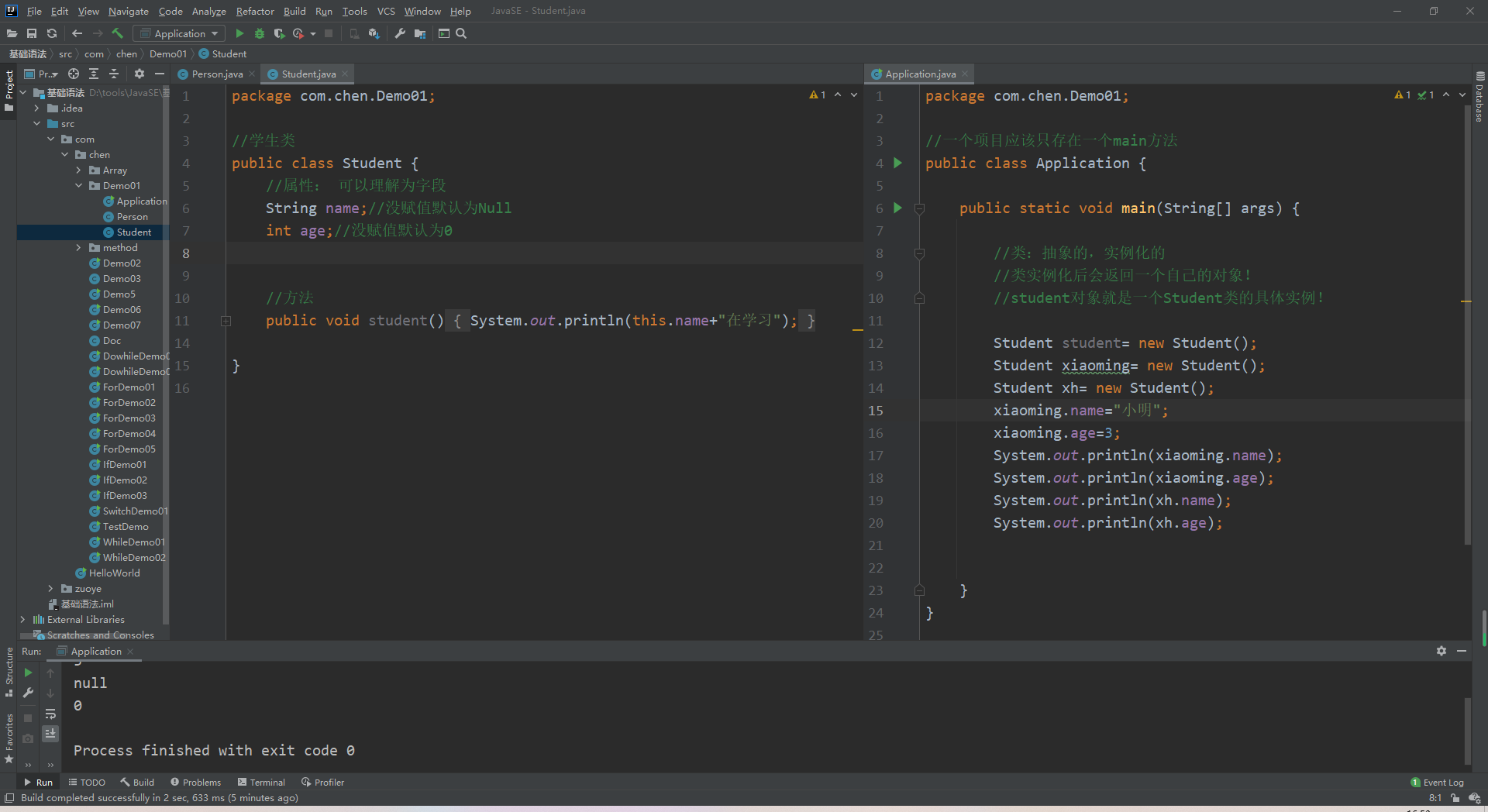Expand the method folder in project tree
This screenshot has width=1488, height=812.
pyautogui.click(x=79, y=248)
